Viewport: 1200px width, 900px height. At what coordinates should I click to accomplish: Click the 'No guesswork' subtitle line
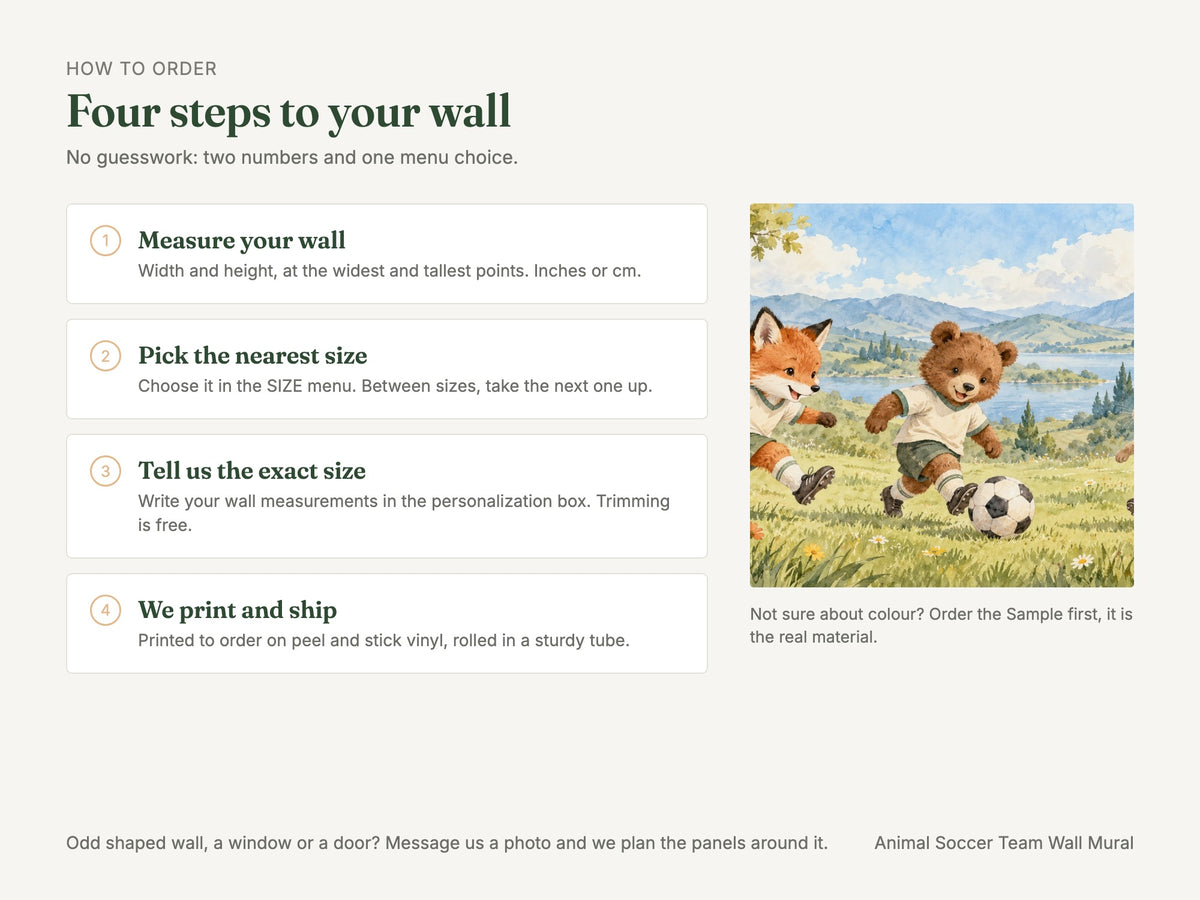pyautogui.click(x=292, y=157)
